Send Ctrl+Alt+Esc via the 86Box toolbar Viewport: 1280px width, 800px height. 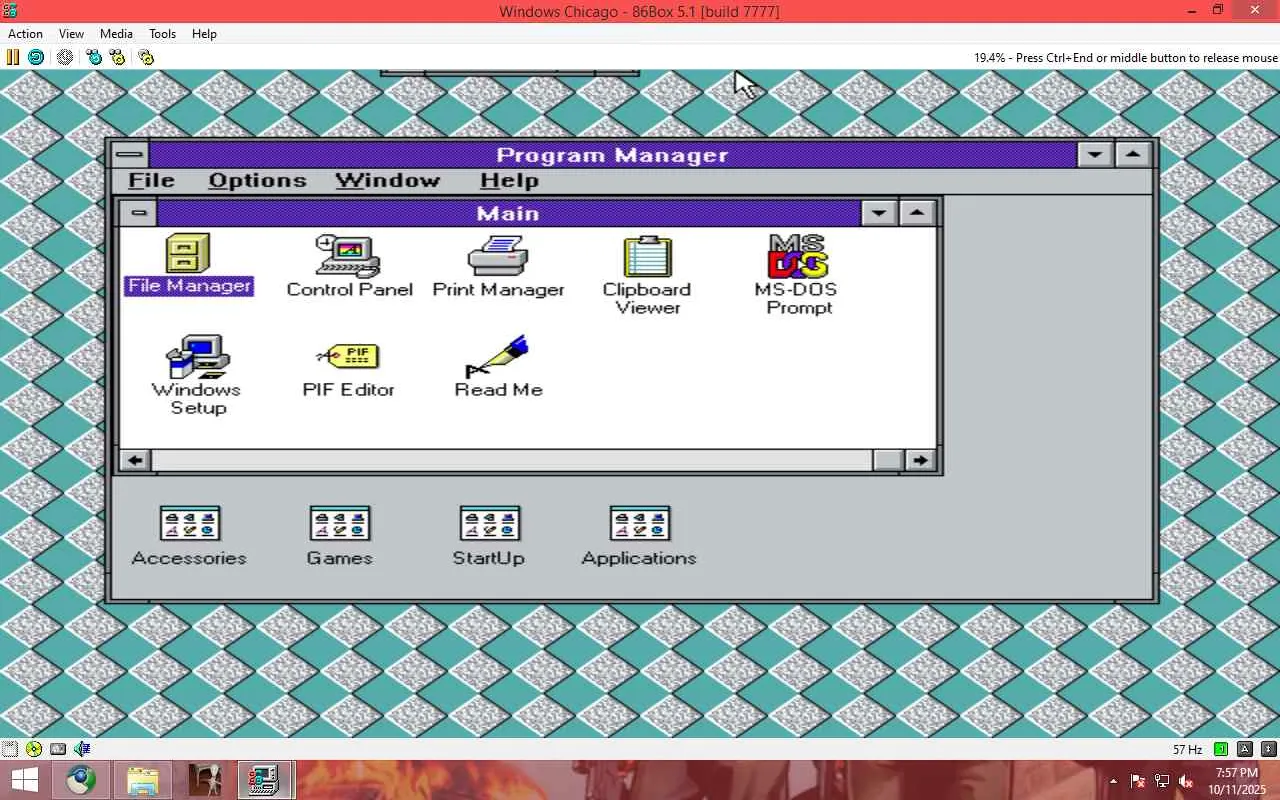tap(117, 57)
